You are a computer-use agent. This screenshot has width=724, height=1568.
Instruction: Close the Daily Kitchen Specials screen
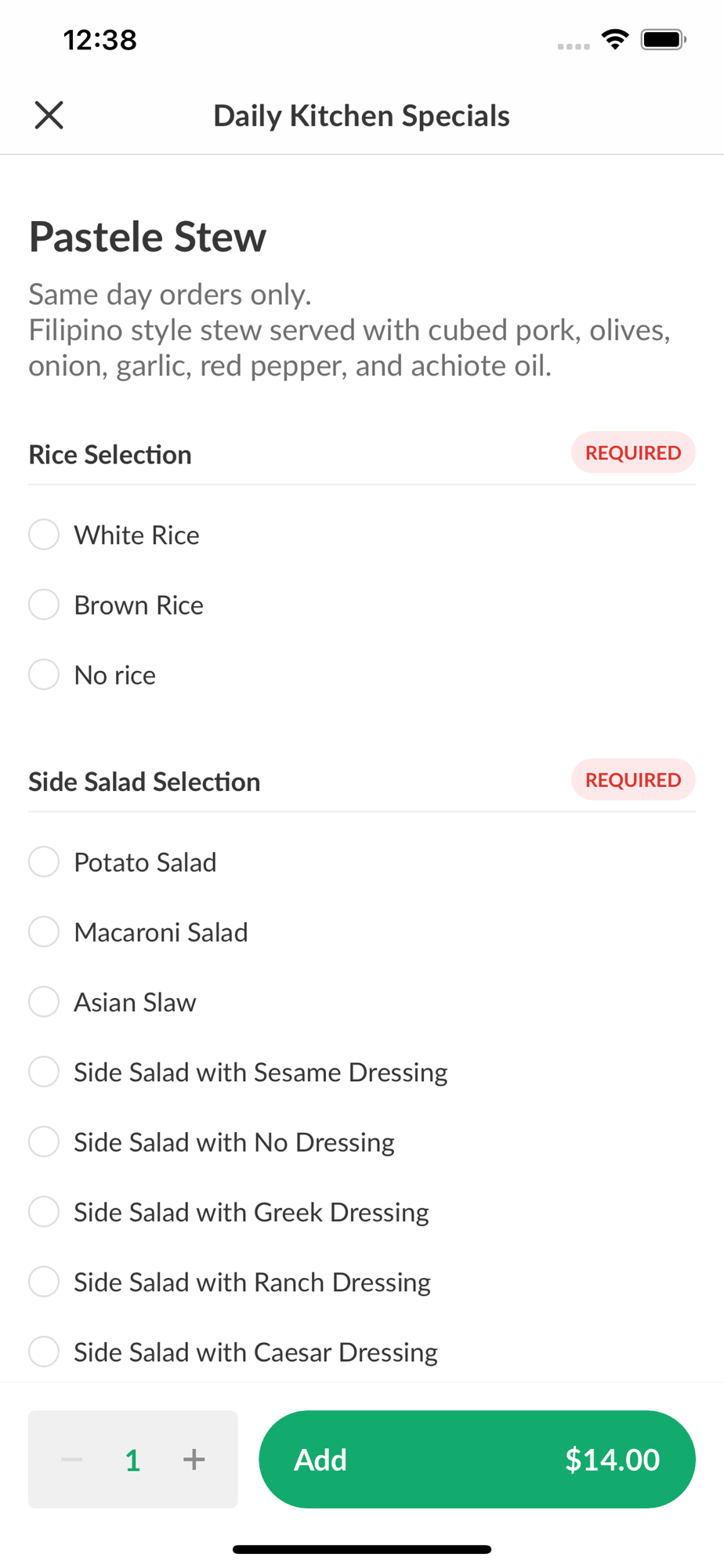pyautogui.click(x=49, y=115)
